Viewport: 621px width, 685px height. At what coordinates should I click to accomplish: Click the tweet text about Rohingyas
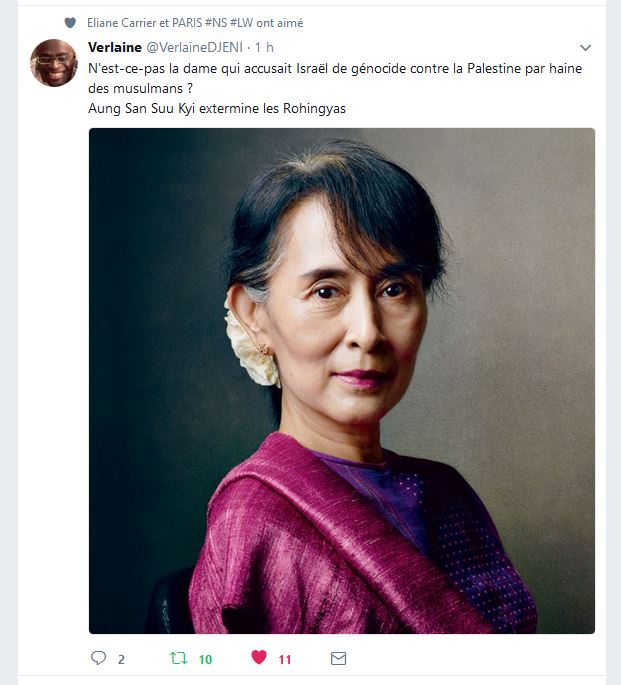point(217,108)
